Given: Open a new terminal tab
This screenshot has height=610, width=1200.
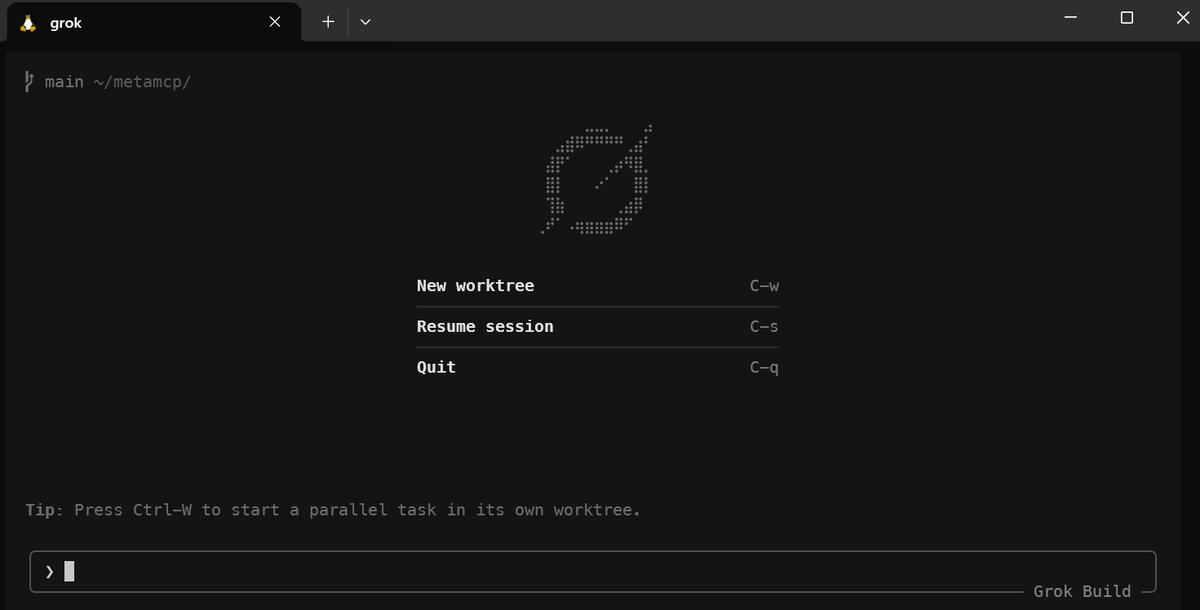Looking at the screenshot, I should (x=328, y=22).
